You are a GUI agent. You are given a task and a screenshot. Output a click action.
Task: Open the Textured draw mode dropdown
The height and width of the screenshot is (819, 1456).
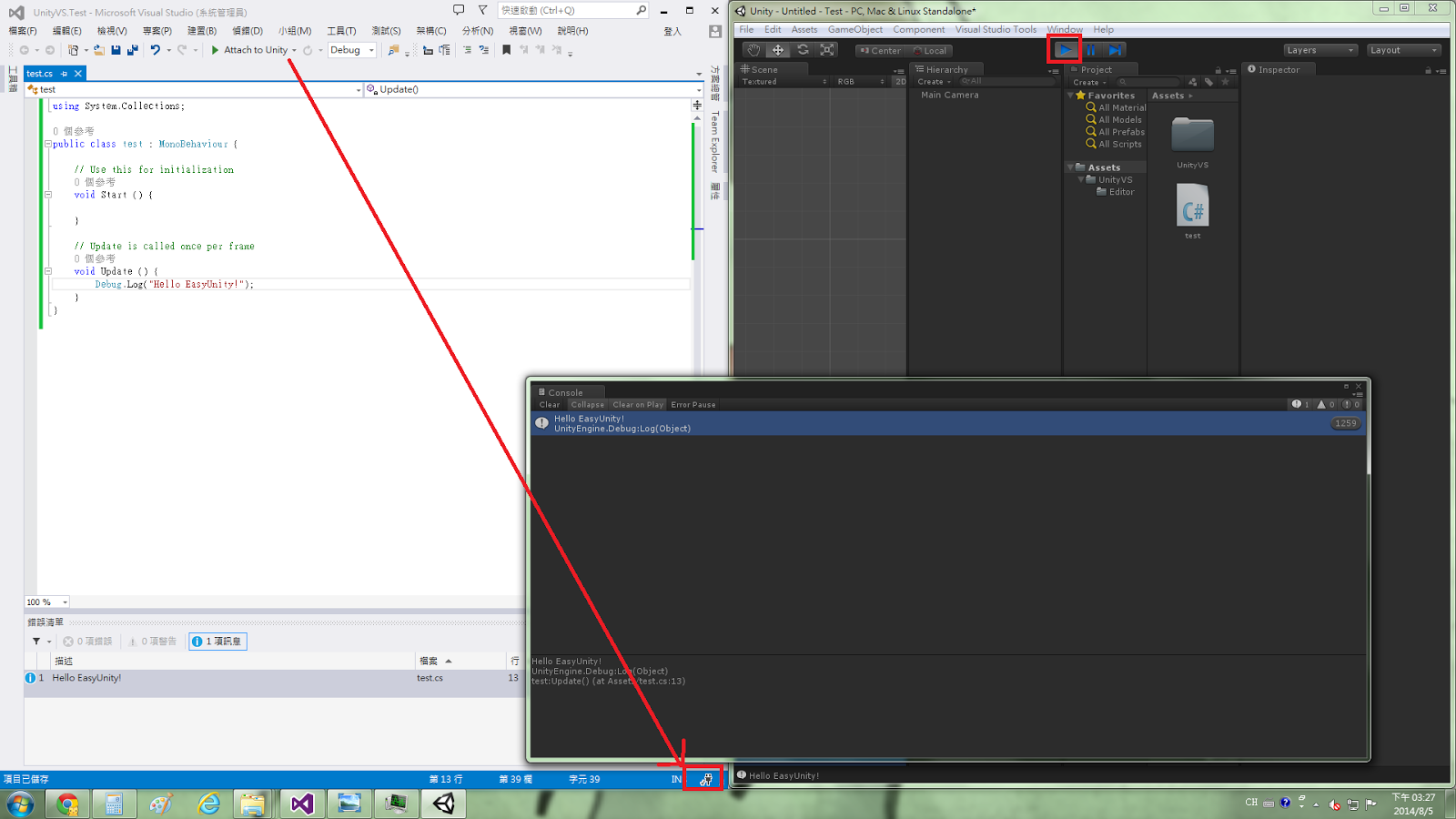784,82
